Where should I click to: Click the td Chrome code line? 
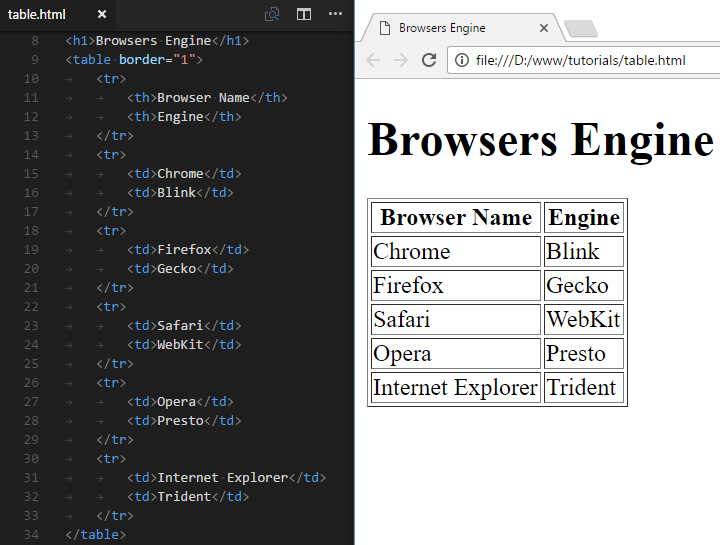pos(184,174)
